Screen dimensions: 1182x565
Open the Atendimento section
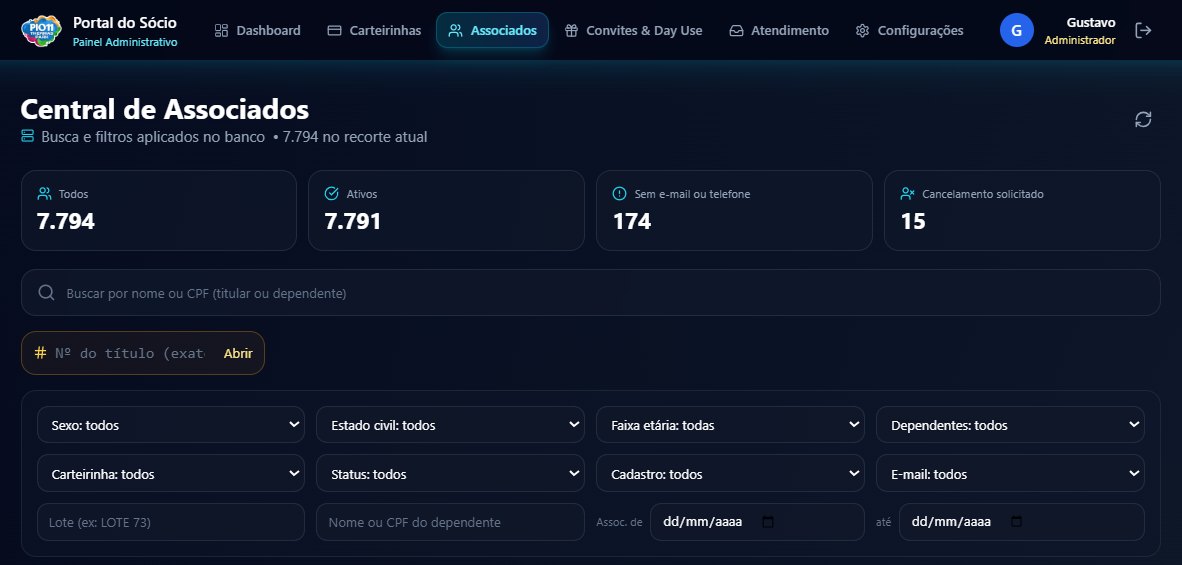click(x=779, y=30)
